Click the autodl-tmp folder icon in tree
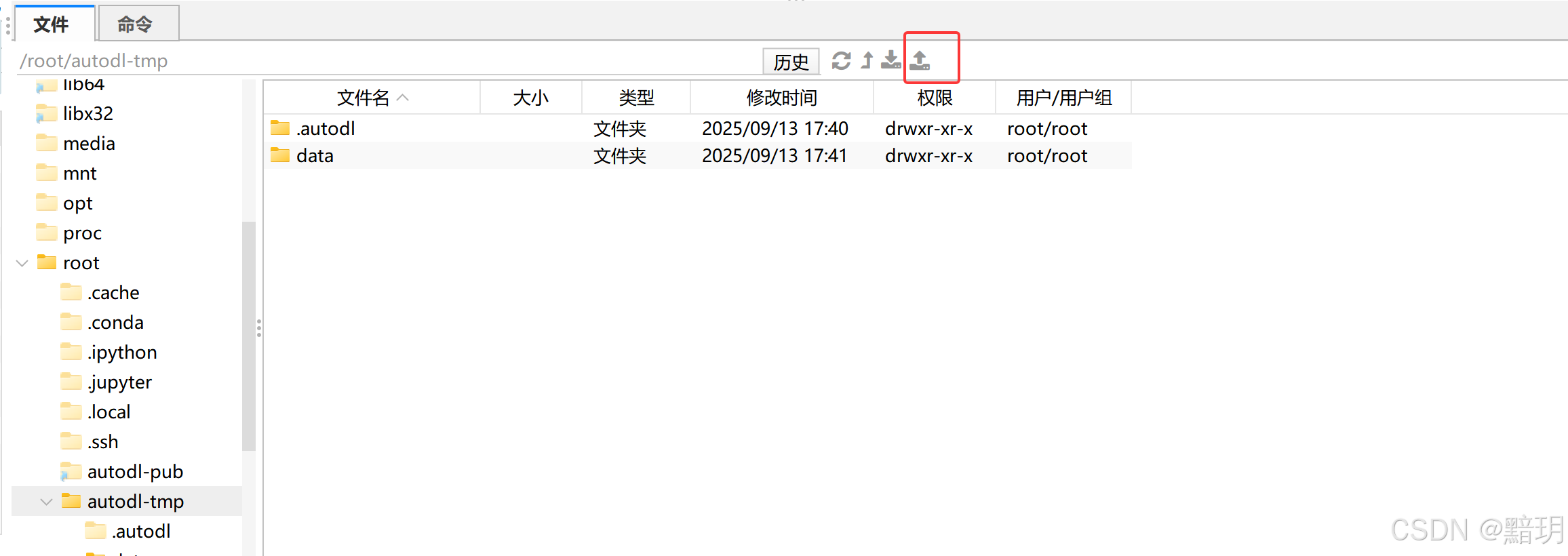This screenshot has height=556, width=1568. (71, 500)
